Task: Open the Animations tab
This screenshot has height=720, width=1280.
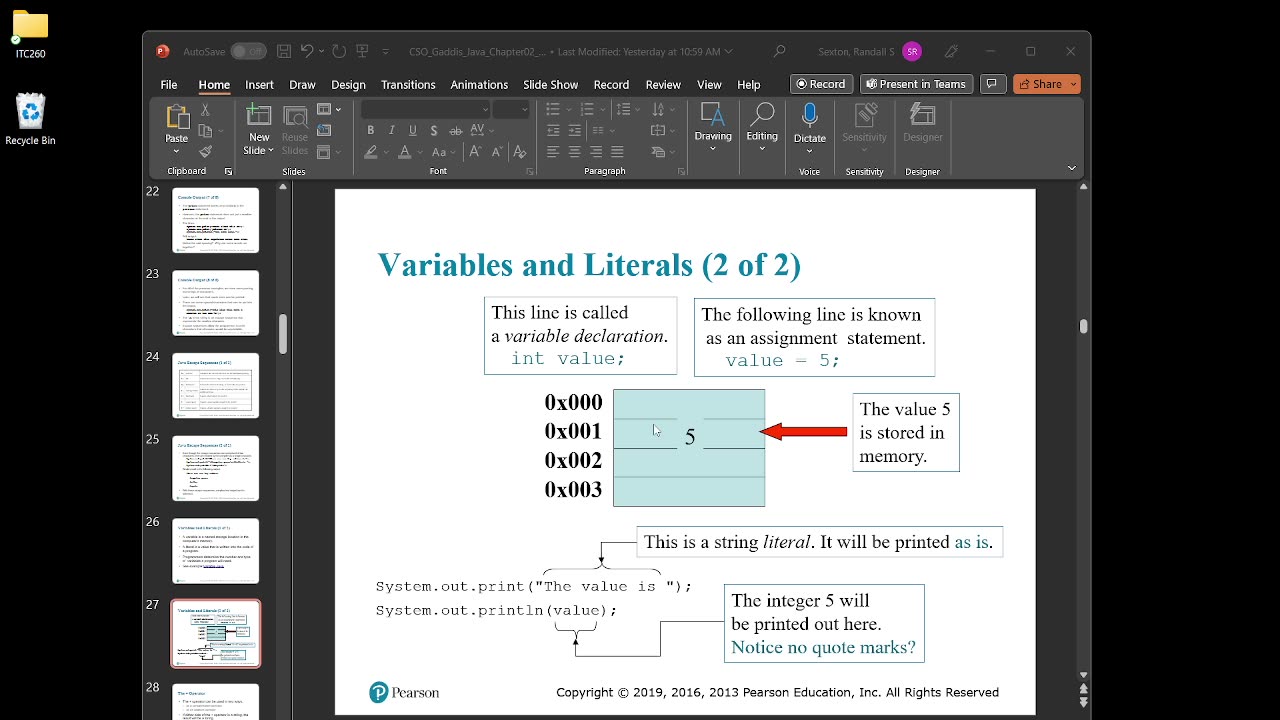Action: (479, 85)
